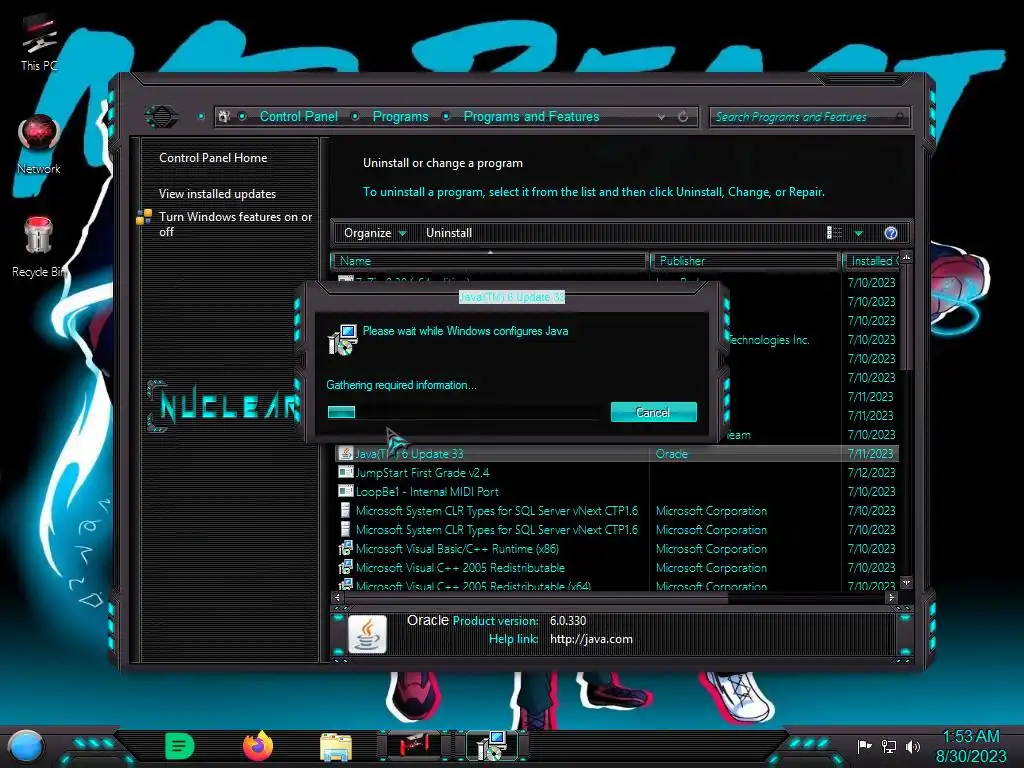
Task: Open the Network desktop icon
Action: (x=39, y=145)
